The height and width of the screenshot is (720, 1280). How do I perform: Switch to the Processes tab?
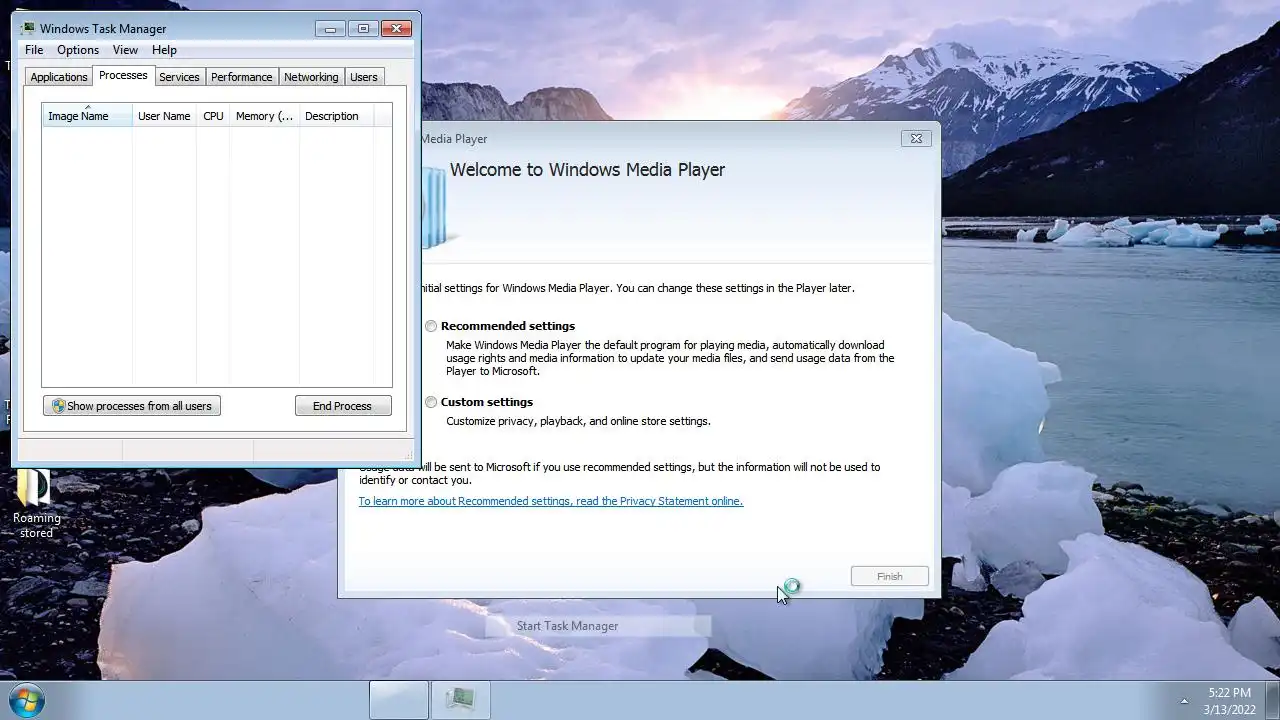[123, 75]
